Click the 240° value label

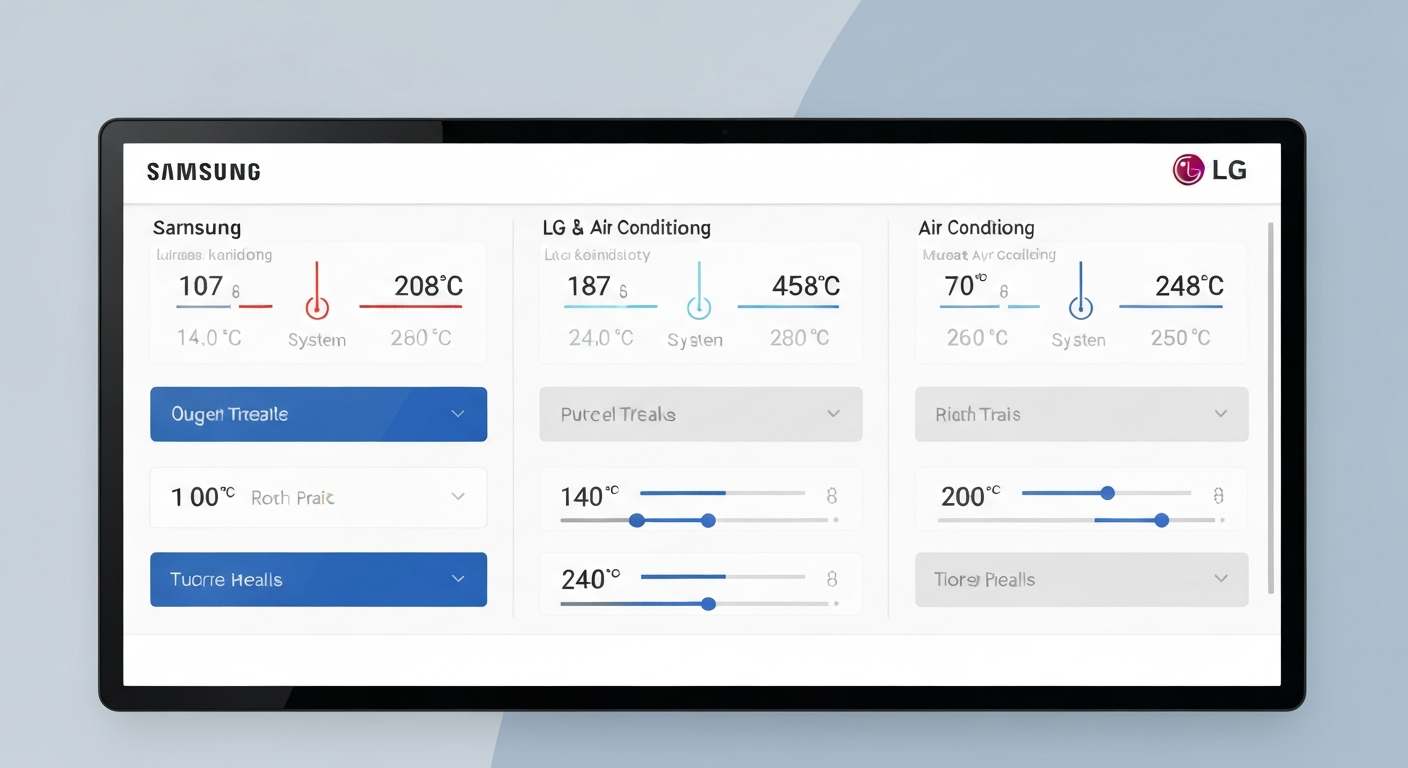click(x=590, y=580)
